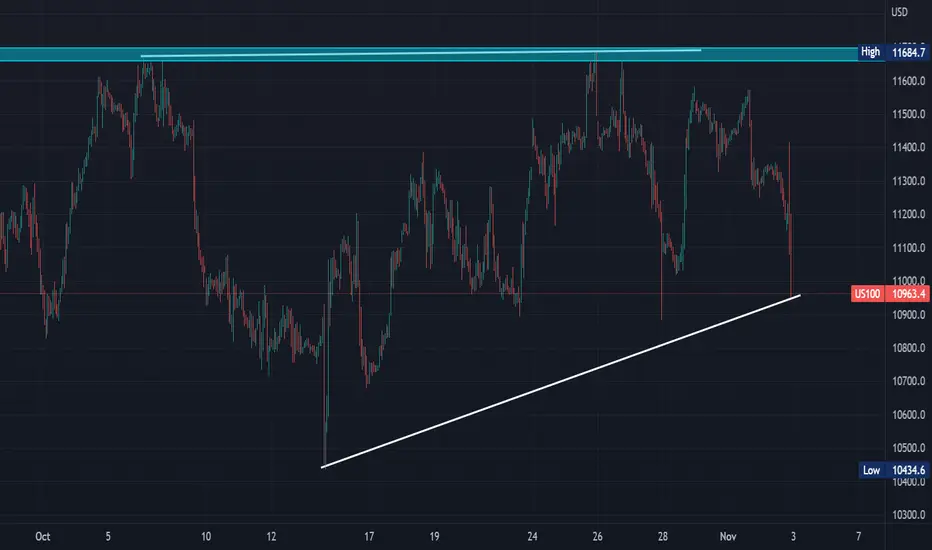Click the 11100.0 price axis label

pos(909,248)
